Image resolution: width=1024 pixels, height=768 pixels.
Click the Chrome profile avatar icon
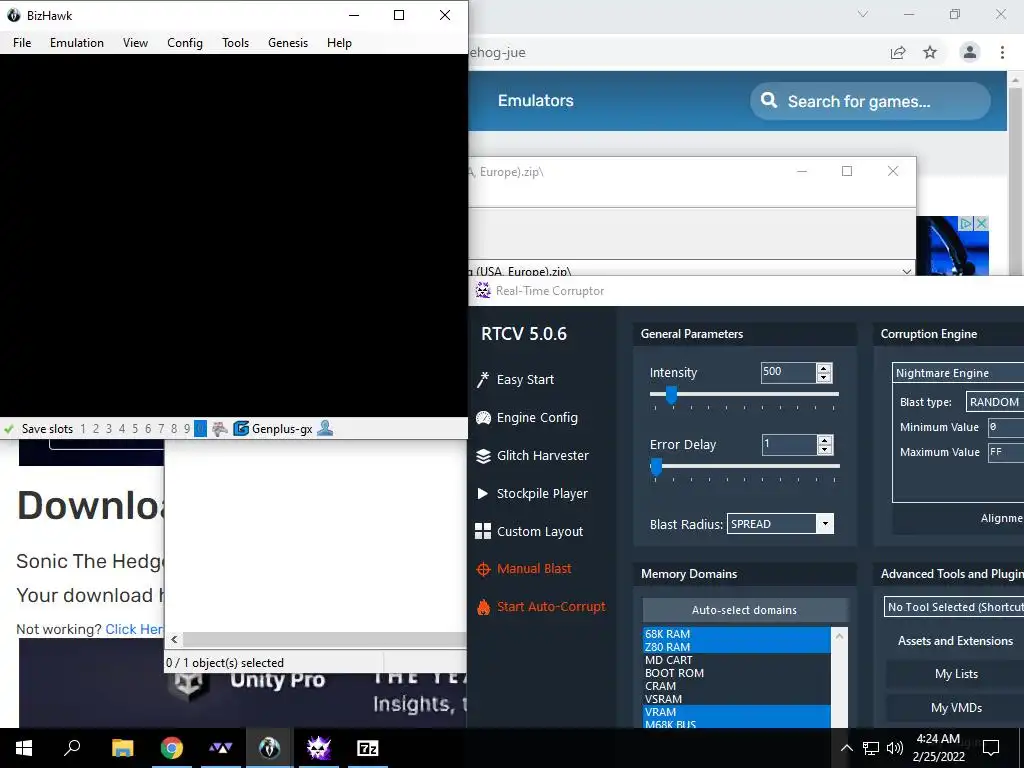point(970,52)
